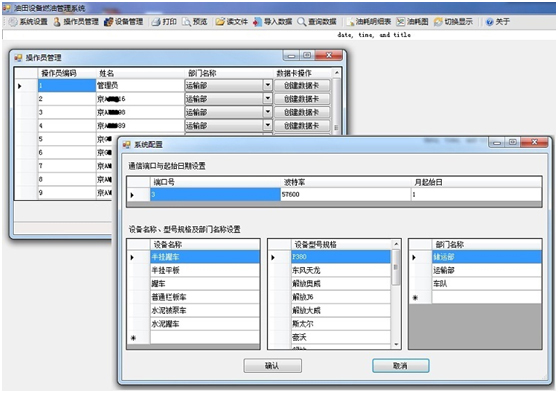The image size is (558, 393).
Task: Select the highlighted first 部门名称 list row
Action: coord(486,257)
